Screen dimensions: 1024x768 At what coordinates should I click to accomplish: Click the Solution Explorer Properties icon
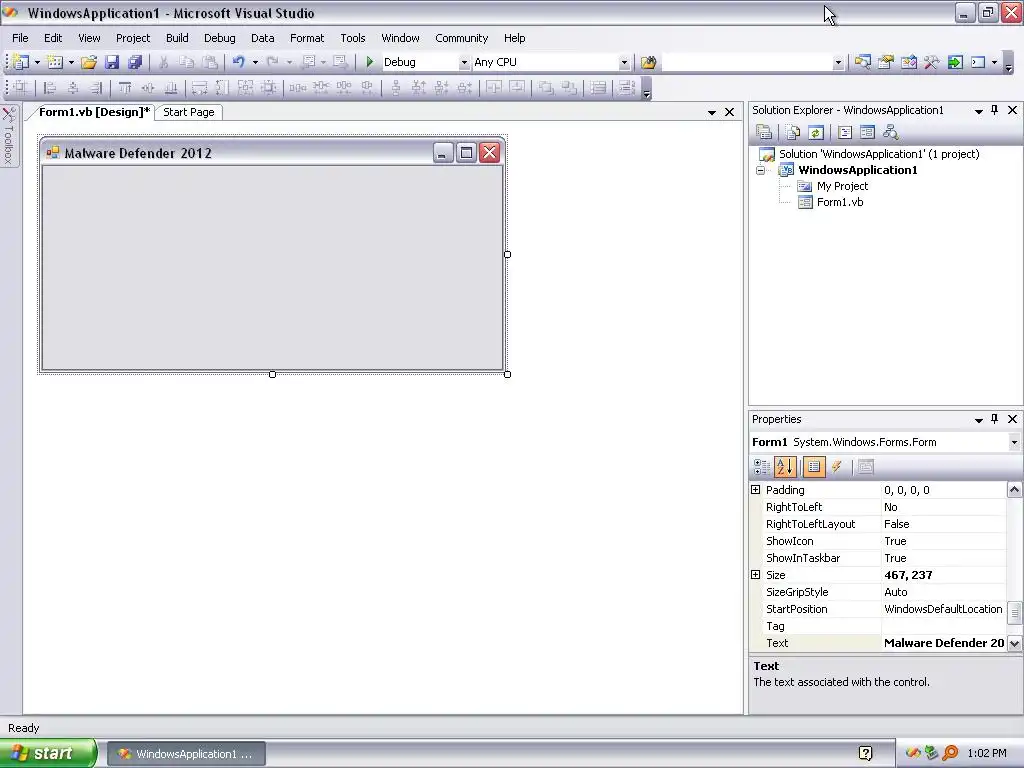click(764, 133)
